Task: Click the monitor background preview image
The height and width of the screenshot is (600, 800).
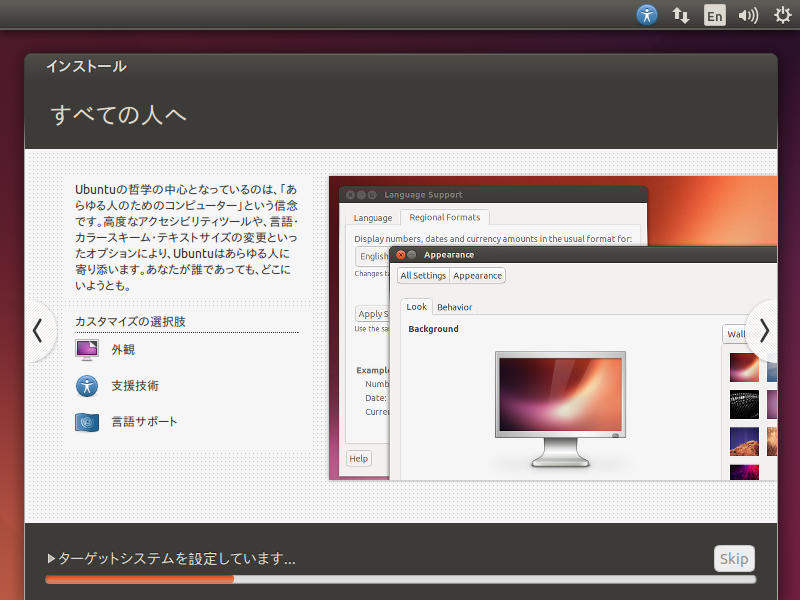Action: [x=560, y=394]
